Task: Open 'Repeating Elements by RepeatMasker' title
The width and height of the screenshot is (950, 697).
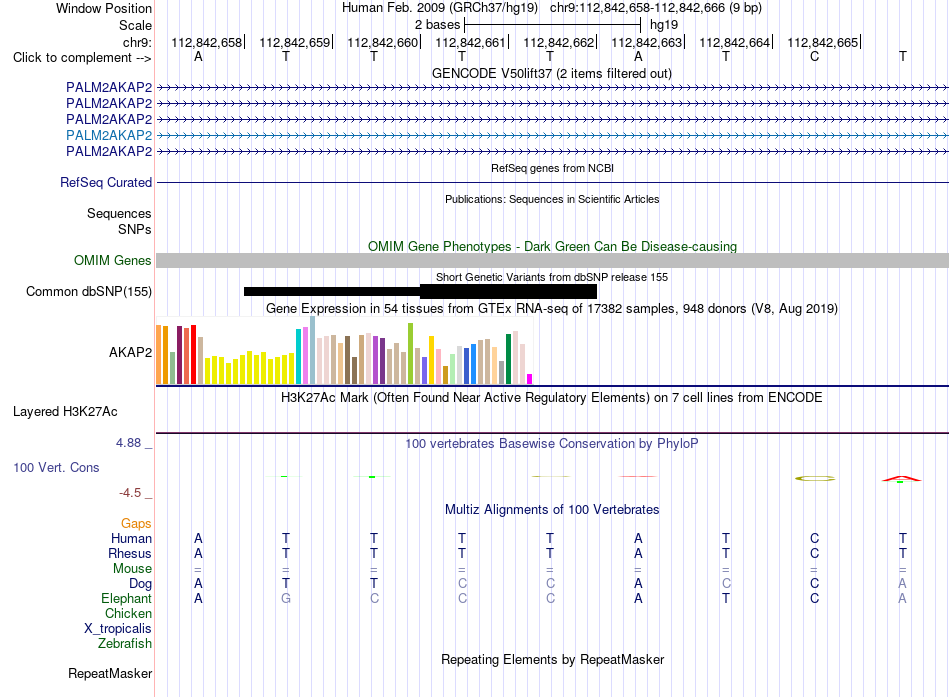Action: click(x=552, y=659)
